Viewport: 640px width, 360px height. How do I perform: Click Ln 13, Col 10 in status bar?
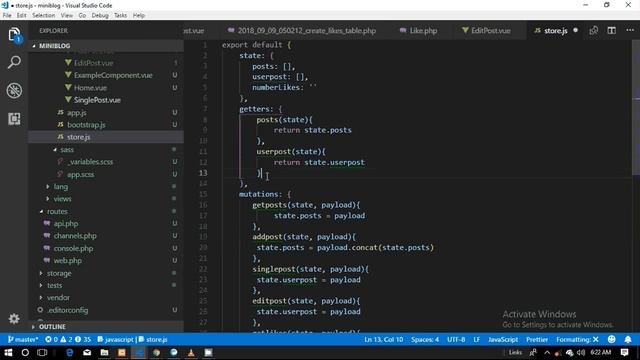(x=384, y=340)
